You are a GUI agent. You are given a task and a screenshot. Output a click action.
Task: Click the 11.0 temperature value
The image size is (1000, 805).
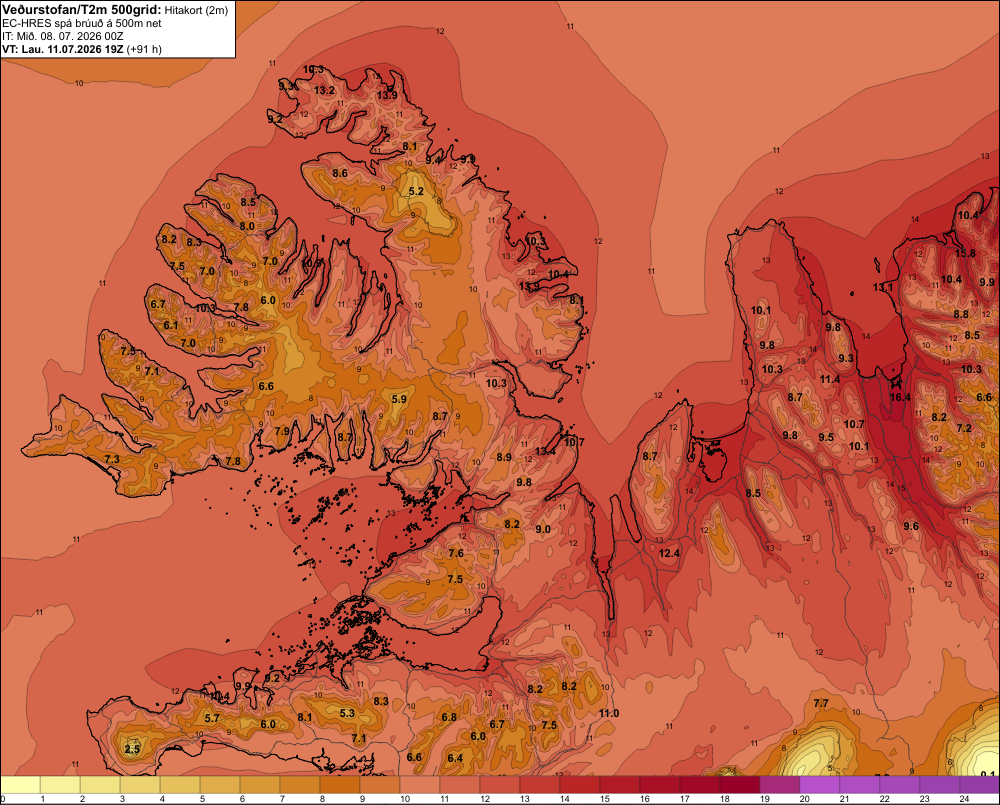click(x=609, y=713)
